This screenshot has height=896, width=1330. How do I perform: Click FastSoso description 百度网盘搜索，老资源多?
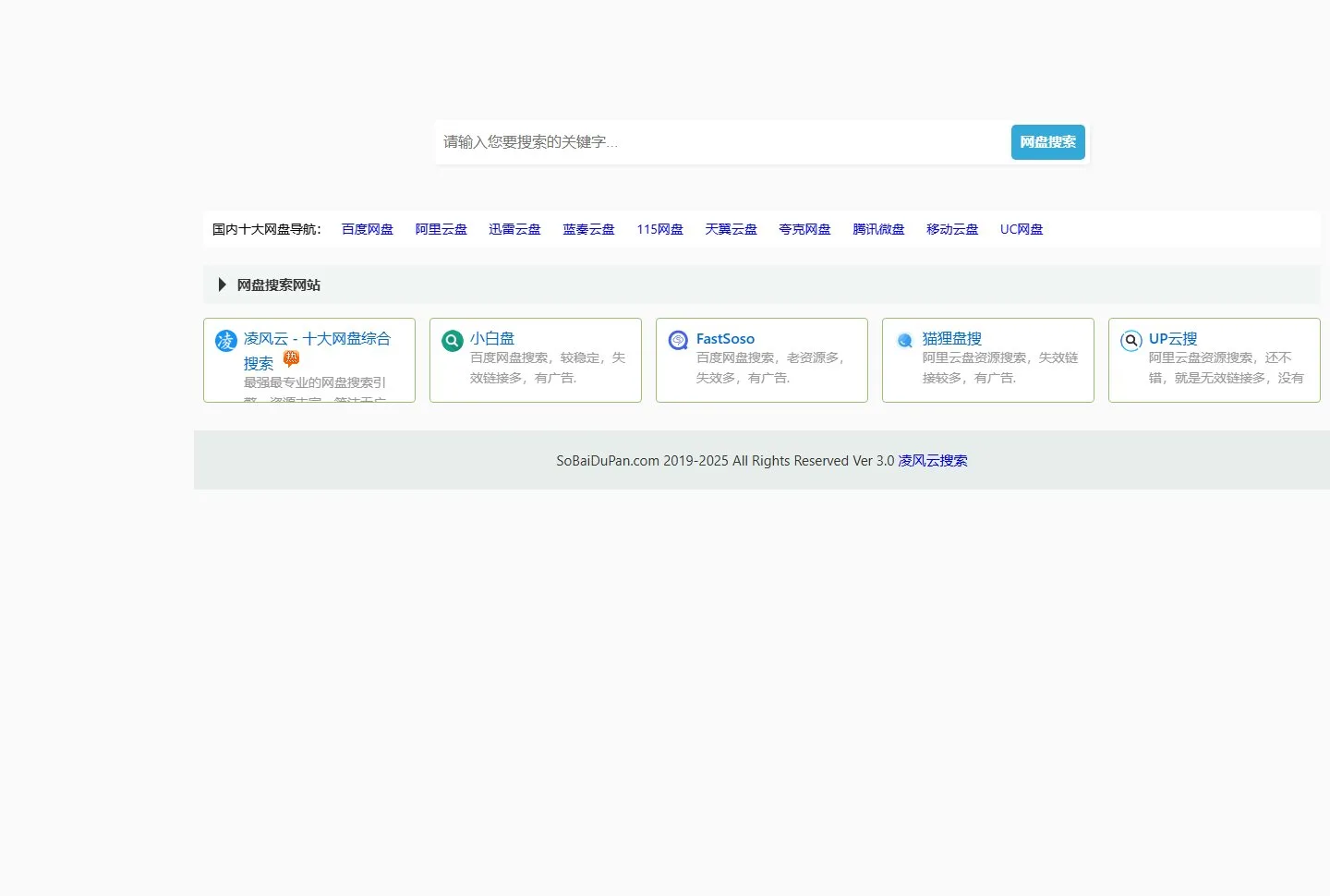(770, 368)
